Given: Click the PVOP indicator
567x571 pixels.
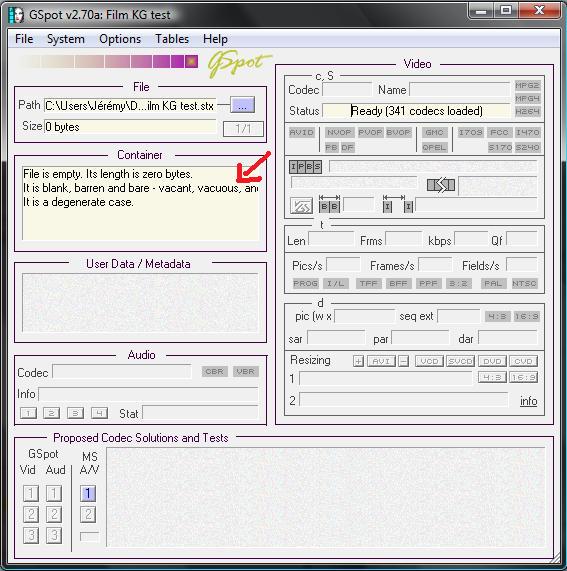Looking at the screenshot, I should 370,132.
